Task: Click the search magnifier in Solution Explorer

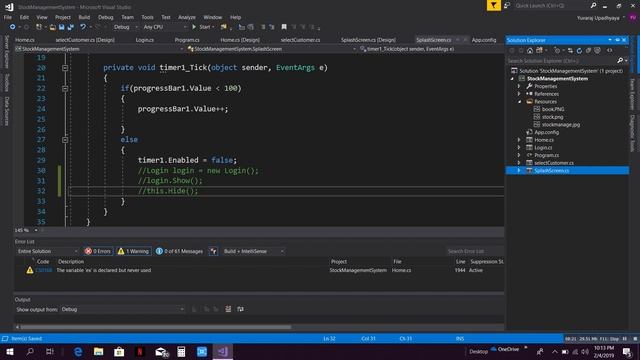Action: point(620,60)
